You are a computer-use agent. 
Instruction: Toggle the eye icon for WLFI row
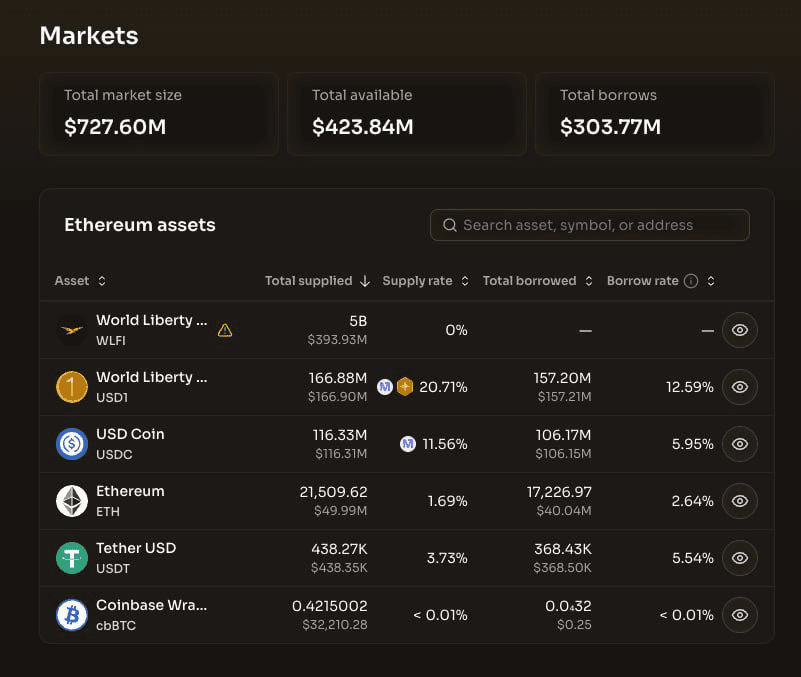coord(740,330)
